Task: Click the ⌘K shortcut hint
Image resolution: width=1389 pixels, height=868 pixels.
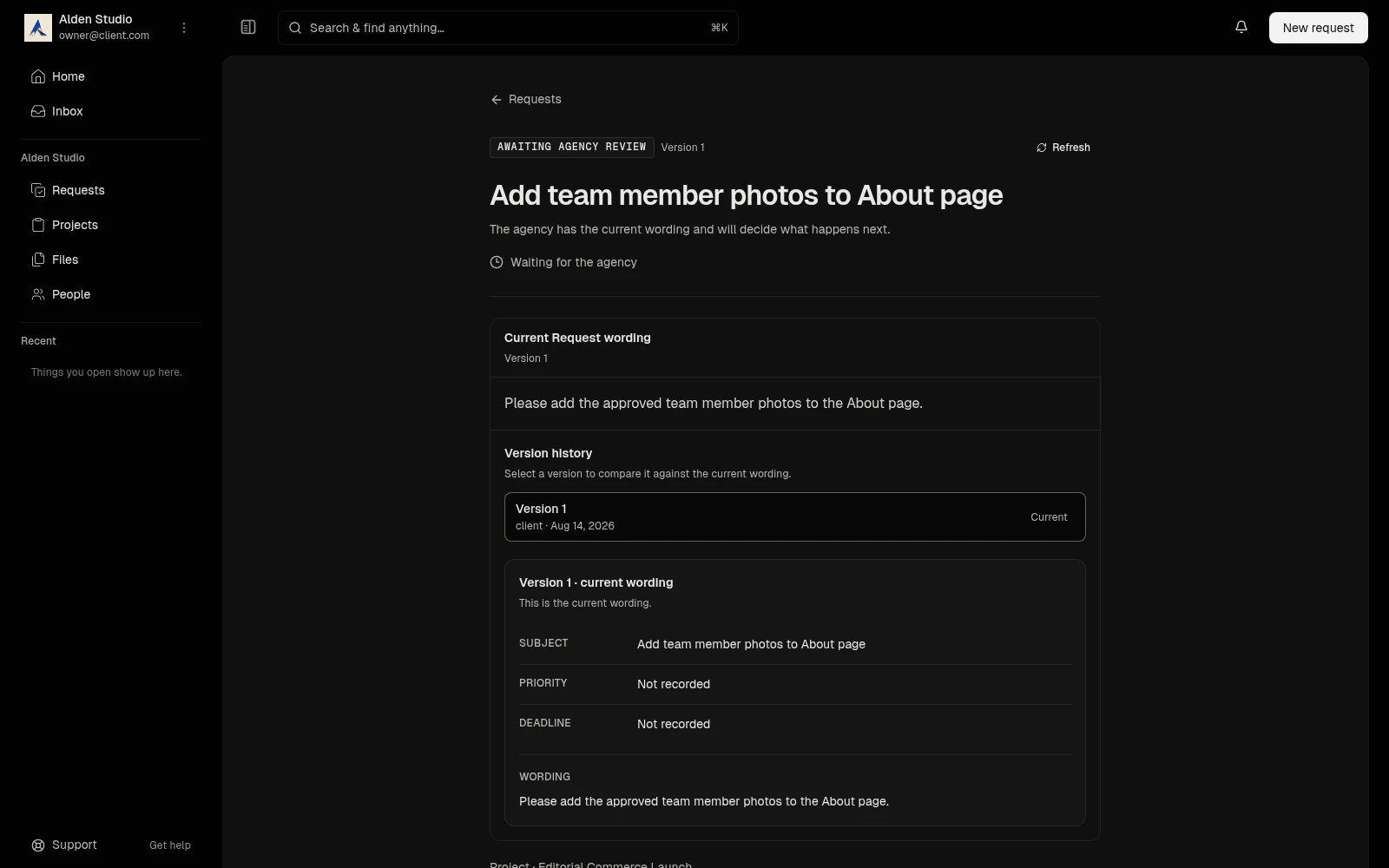Action: [720, 28]
